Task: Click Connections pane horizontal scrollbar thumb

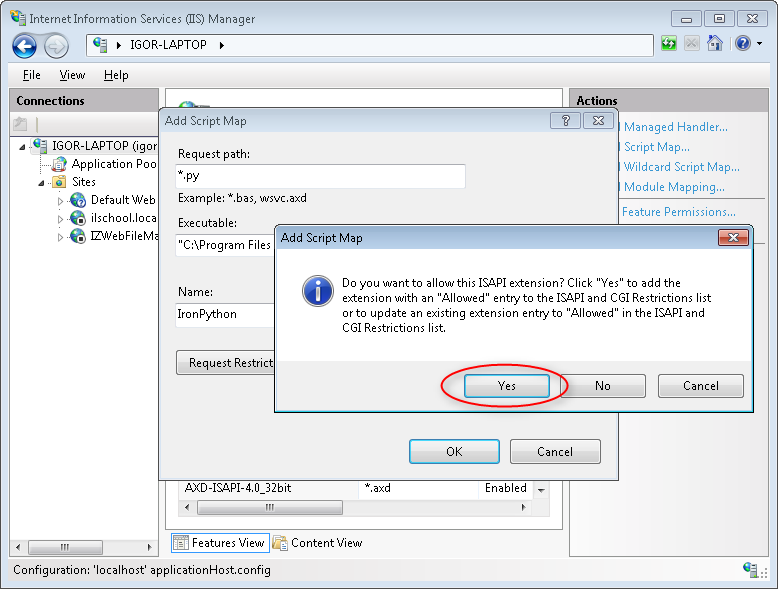Action: click(65, 547)
